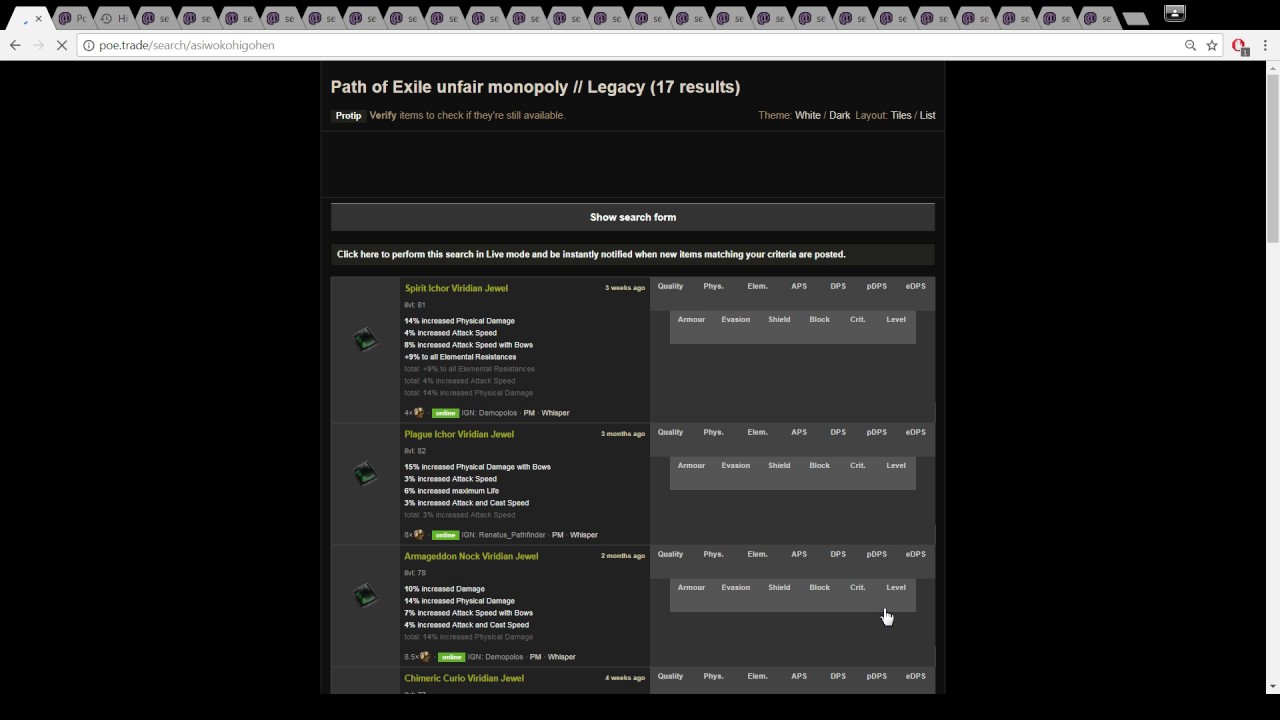
Task: Click the '2 months ago' timestamp
Action: tap(623, 556)
